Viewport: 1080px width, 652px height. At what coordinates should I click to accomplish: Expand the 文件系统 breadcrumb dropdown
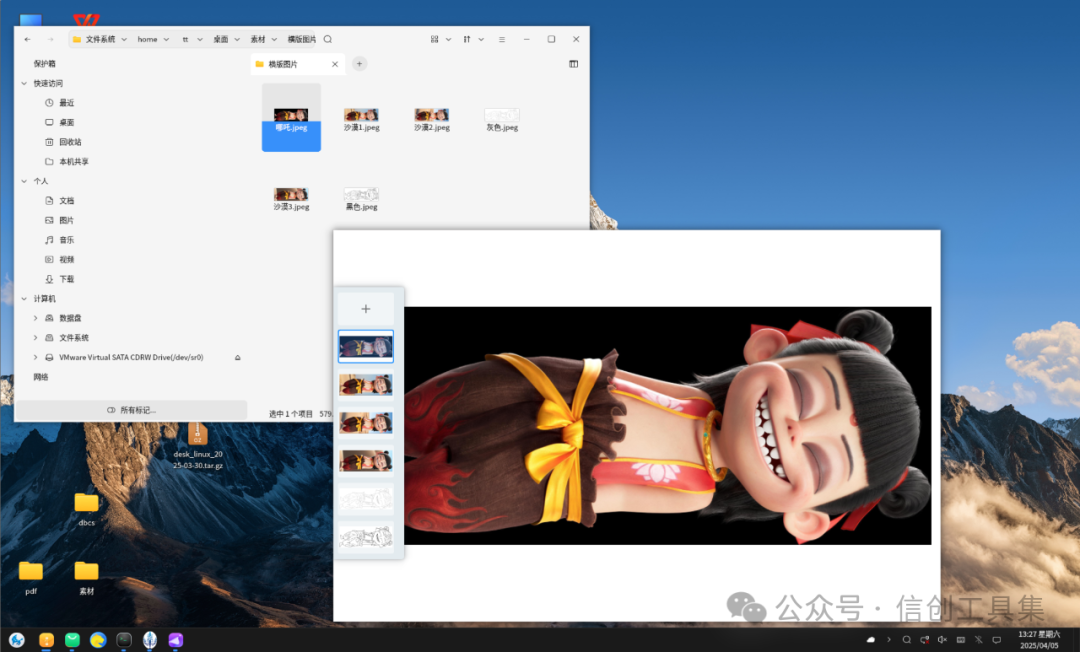tap(124, 39)
